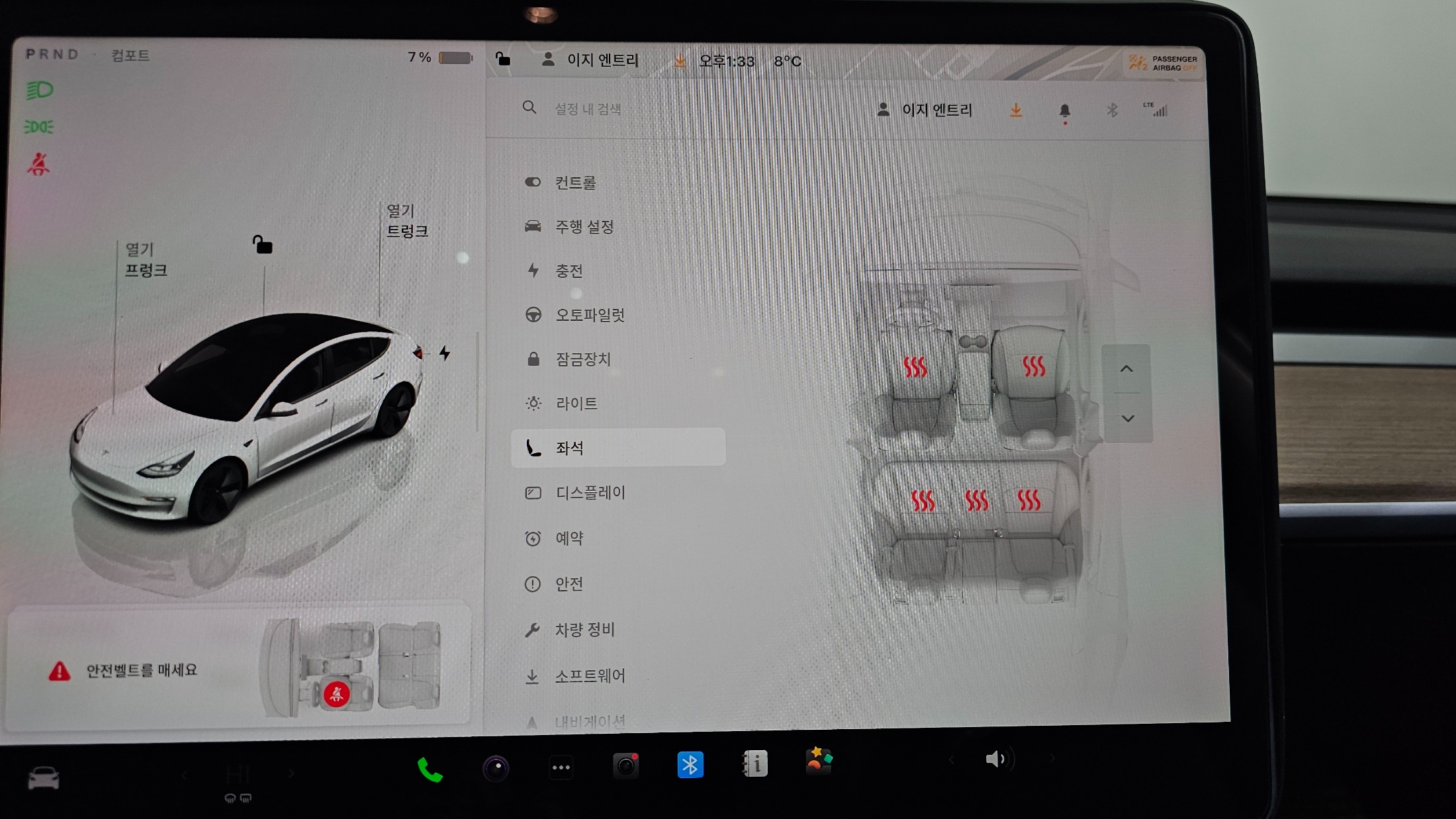Screen dimensions: 1456x819
Task: Open the Toybox colorful icon
Action: pyautogui.click(x=819, y=761)
